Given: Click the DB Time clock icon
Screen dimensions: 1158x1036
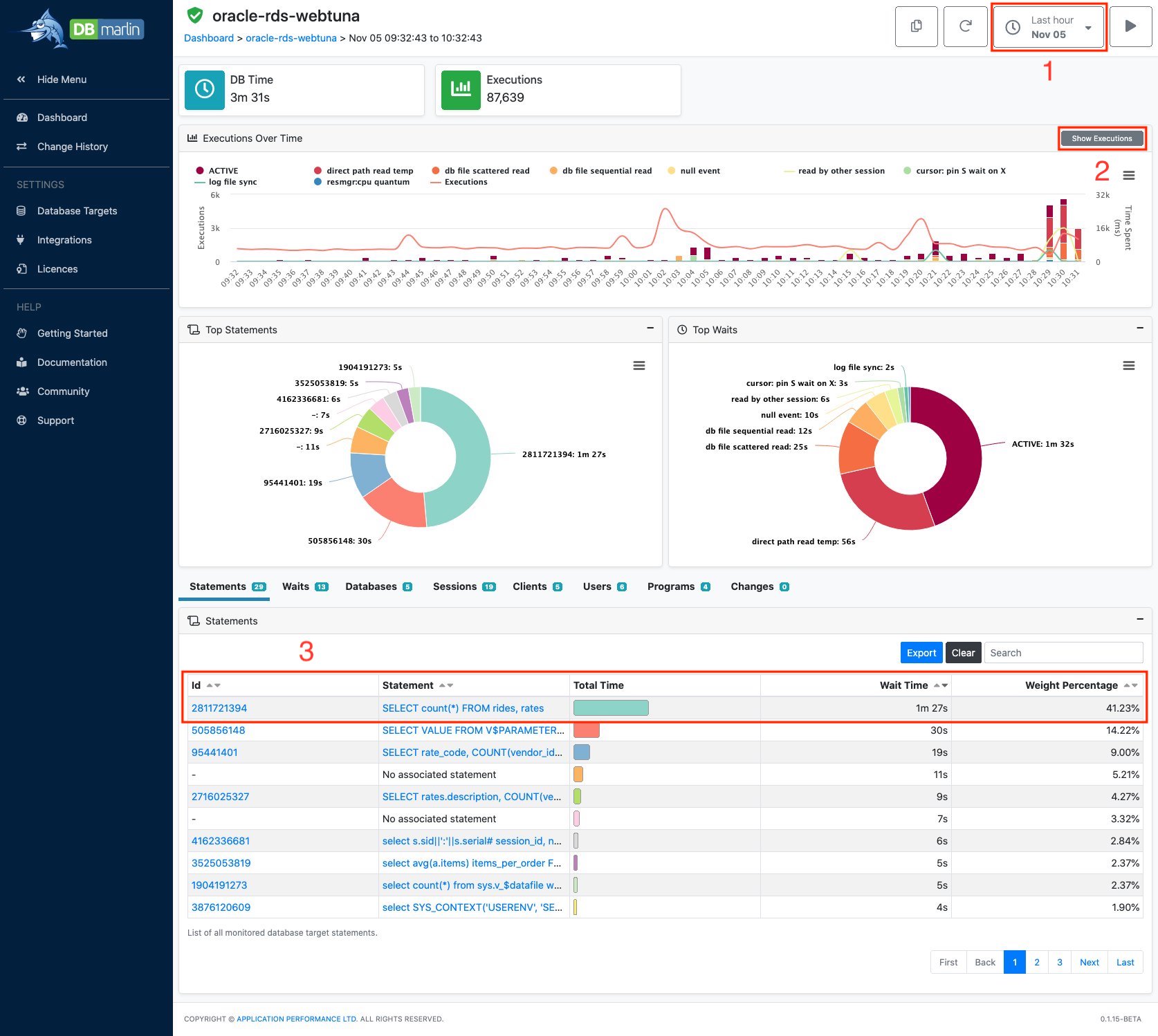Looking at the screenshot, I should click(205, 89).
